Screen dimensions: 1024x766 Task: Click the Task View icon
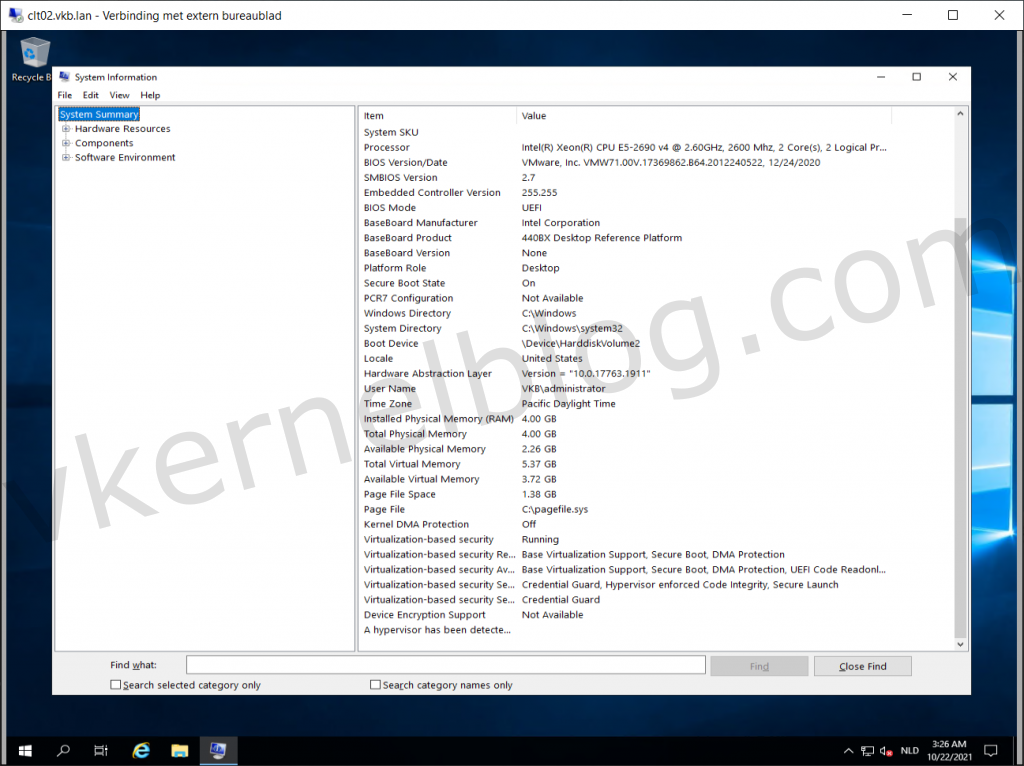[100, 750]
